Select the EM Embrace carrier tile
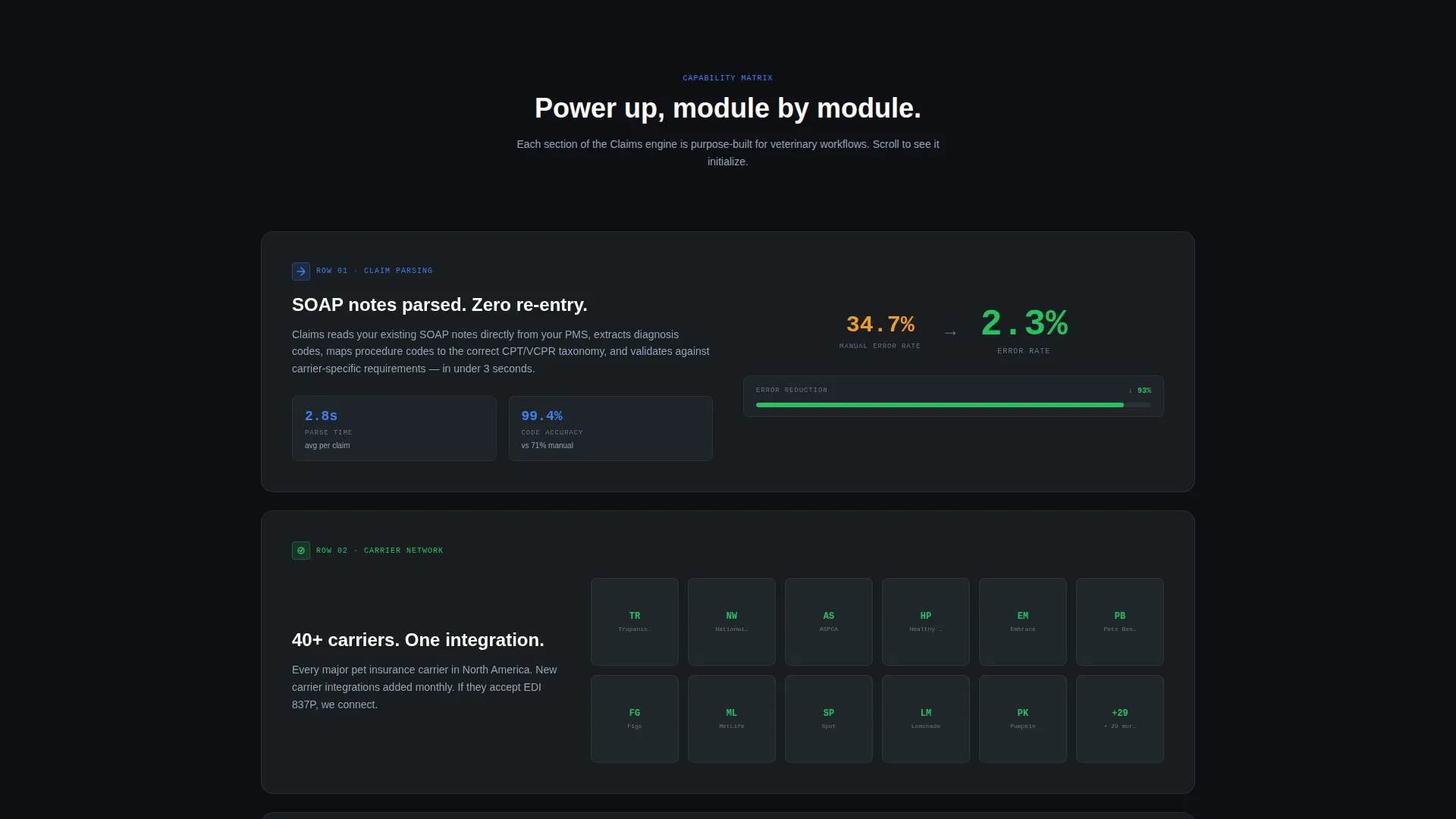The image size is (1456, 819). (x=1023, y=622)
